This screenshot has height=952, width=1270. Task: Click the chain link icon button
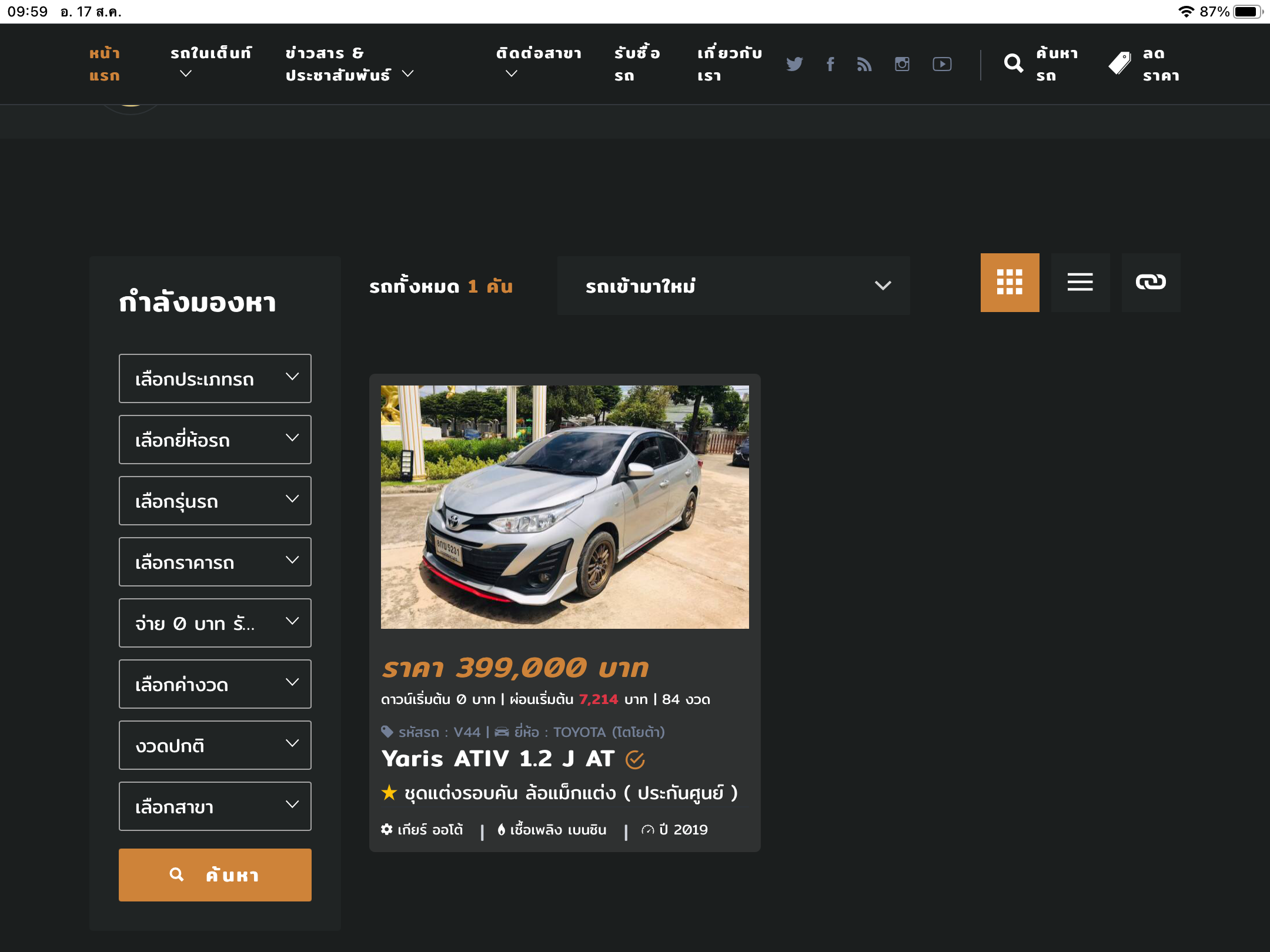pyautogui.click(x=1151, y=283)
